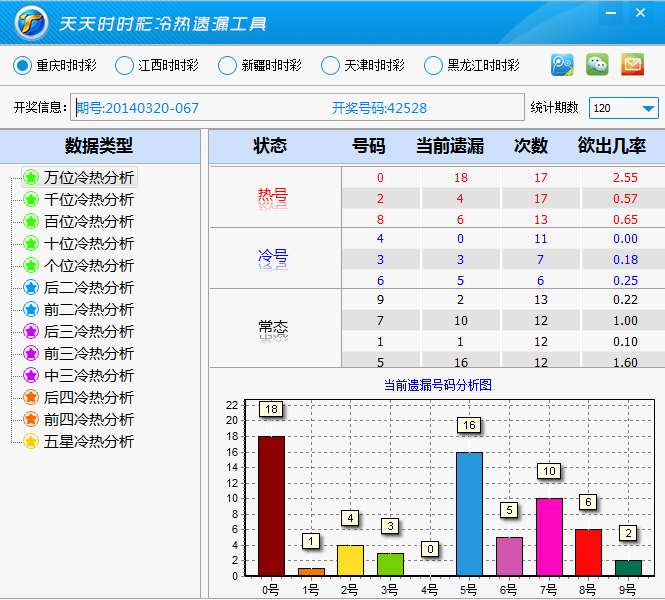
Task: Click the app logo icon in title bar
Action: (31, 22)
